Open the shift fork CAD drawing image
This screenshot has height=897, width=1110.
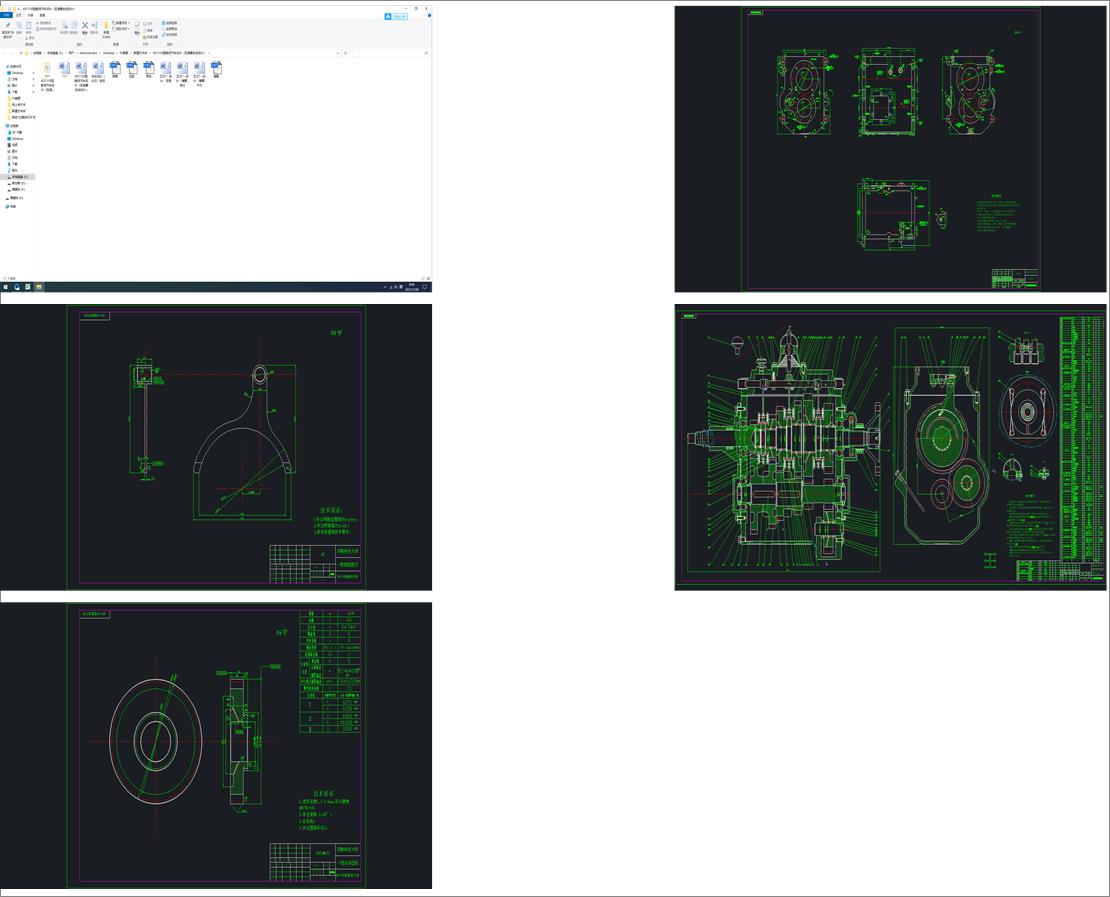(216, 447)
